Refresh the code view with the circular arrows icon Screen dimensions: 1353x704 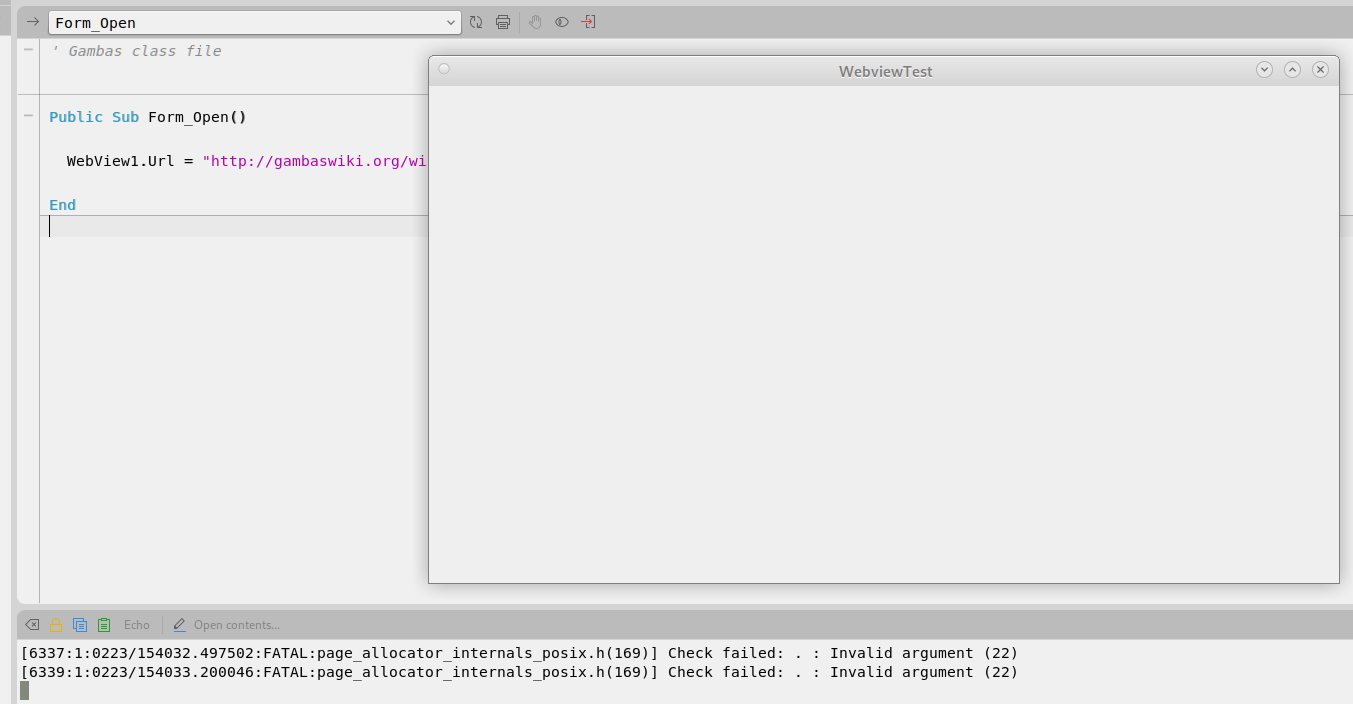(x=475, y=22)
